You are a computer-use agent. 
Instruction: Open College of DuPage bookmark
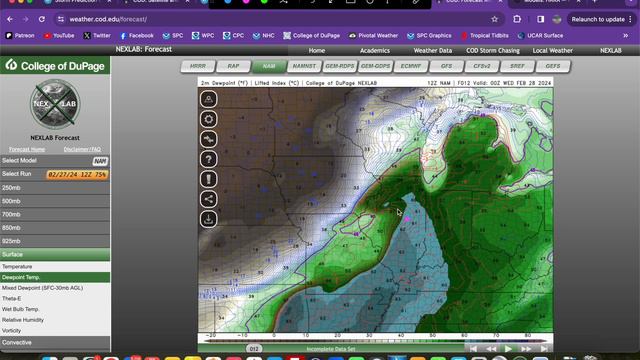tap(311, 36)
